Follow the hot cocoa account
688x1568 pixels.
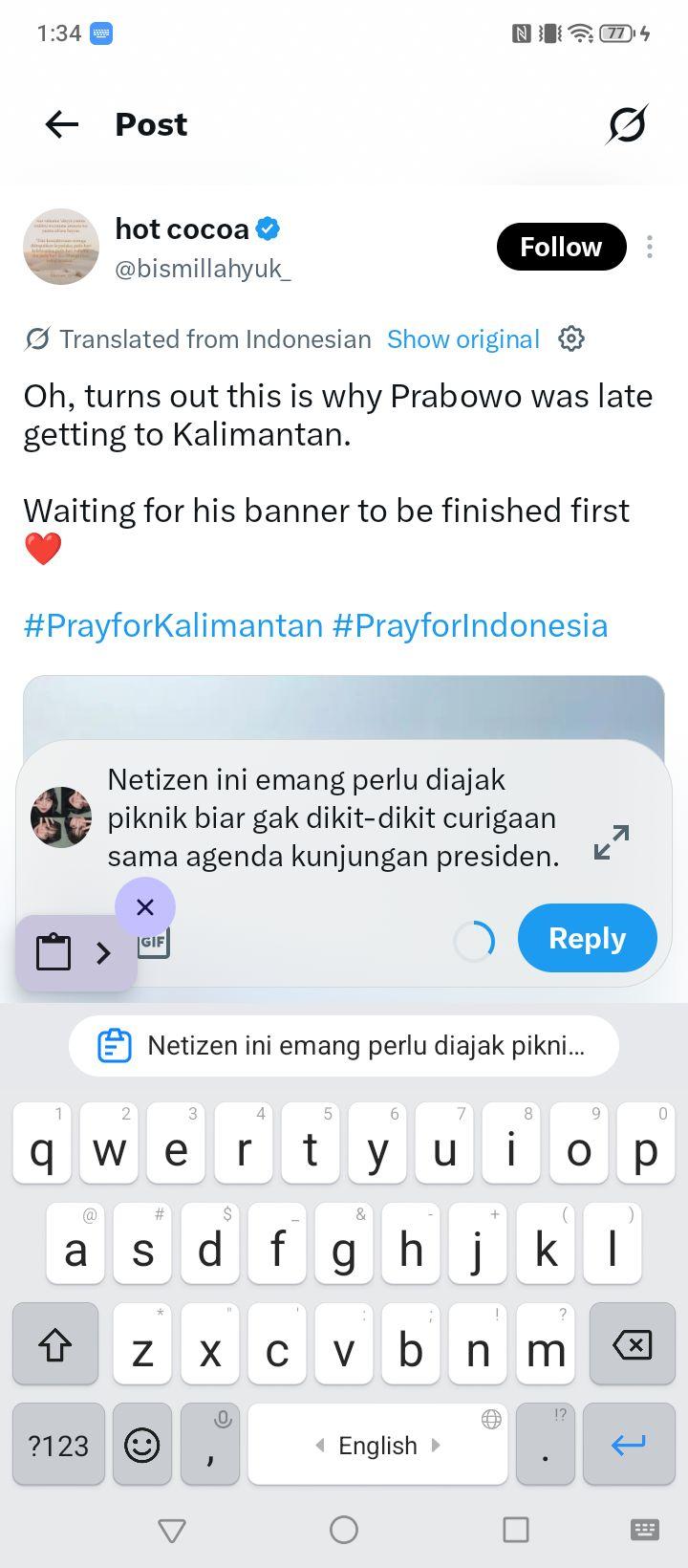click(x=561, y=247)
